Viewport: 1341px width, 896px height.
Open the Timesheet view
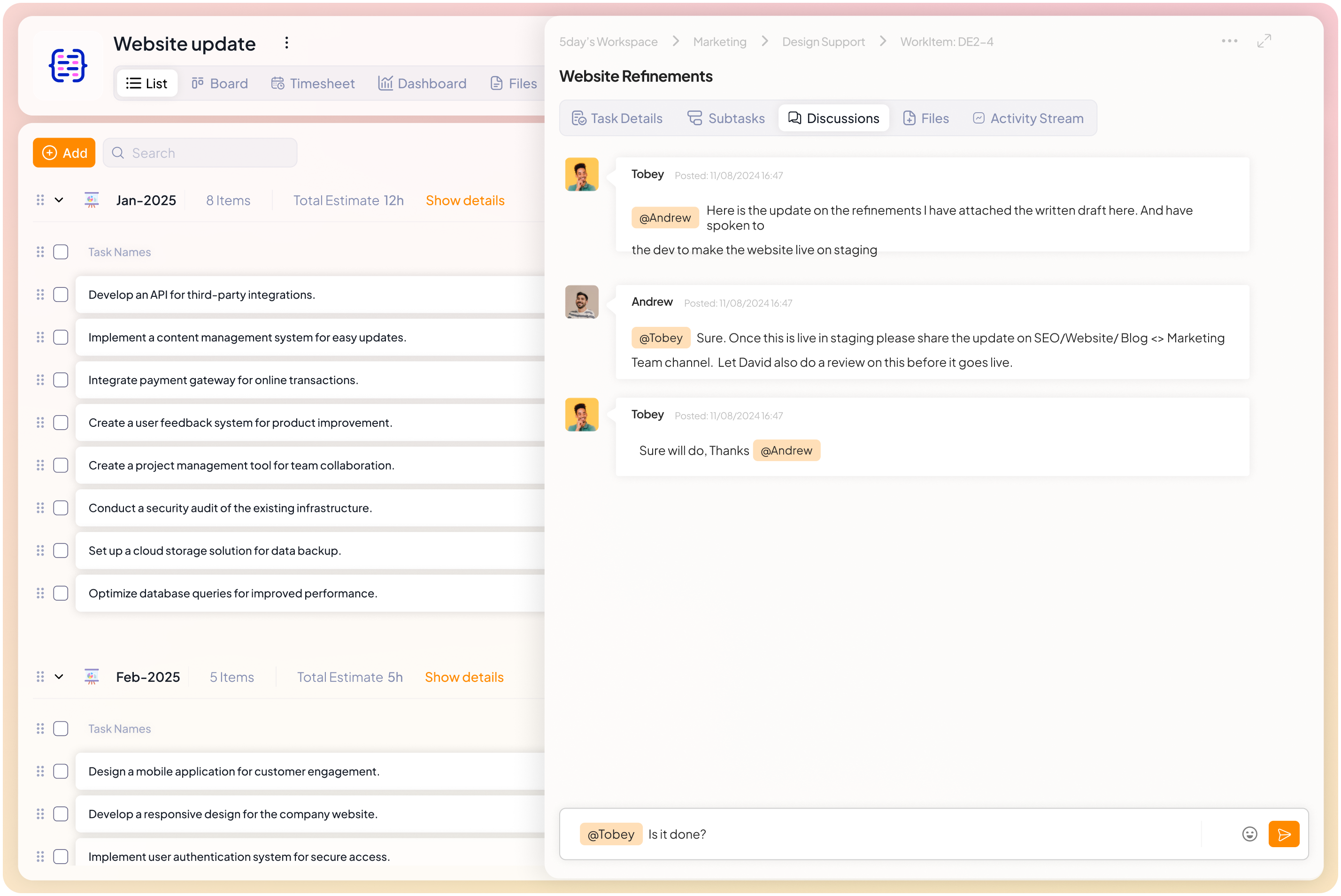click(313, 84)
